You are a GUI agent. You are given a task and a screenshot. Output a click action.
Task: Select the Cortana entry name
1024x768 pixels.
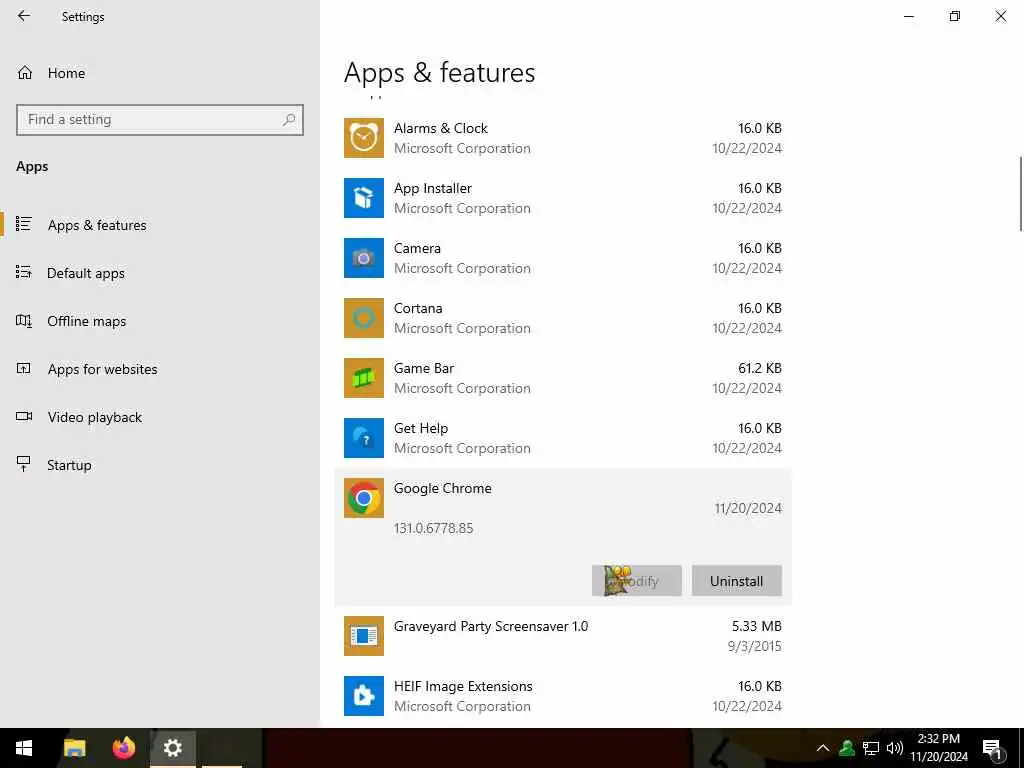418,308
